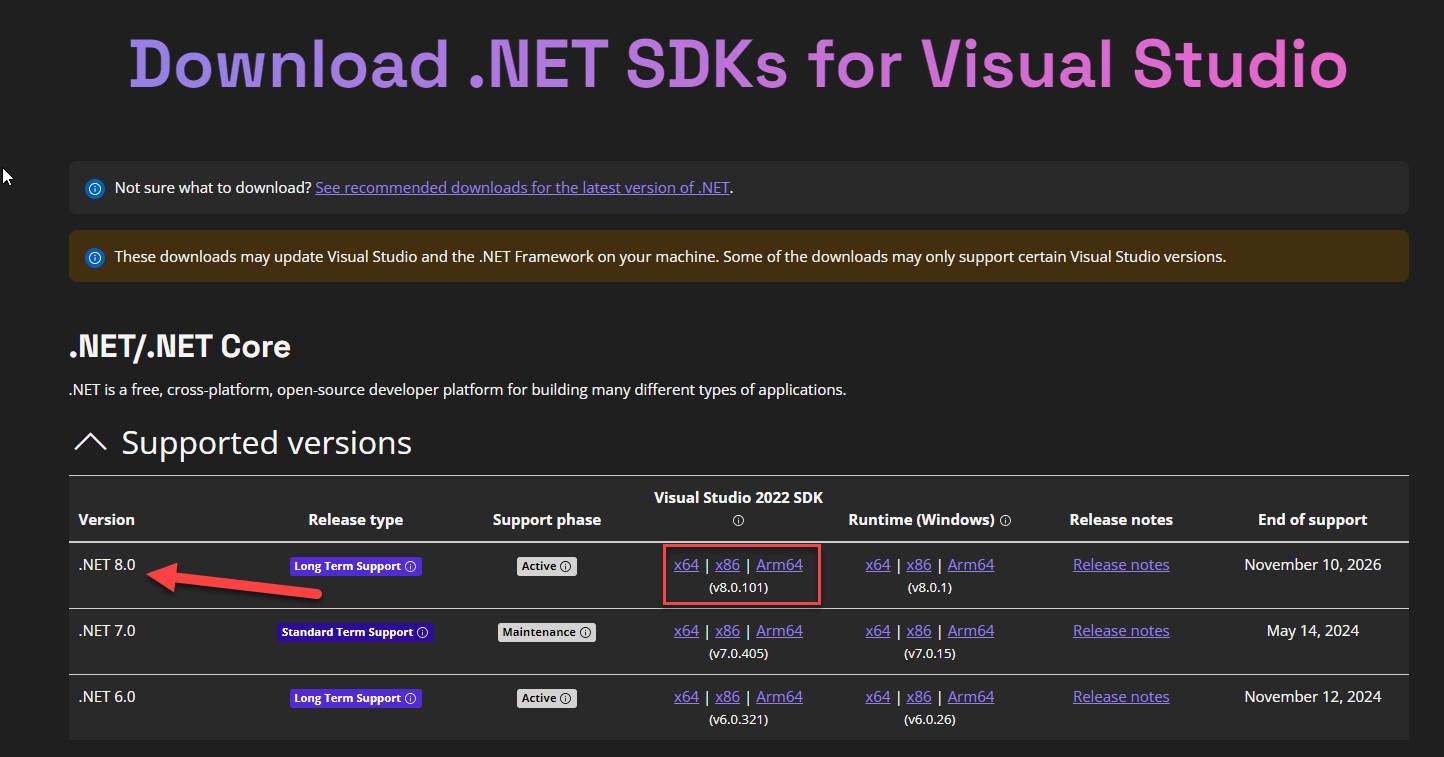Click info icon next to Runtime (Windows) header

pyautogui.click(x=1005, y=520)
